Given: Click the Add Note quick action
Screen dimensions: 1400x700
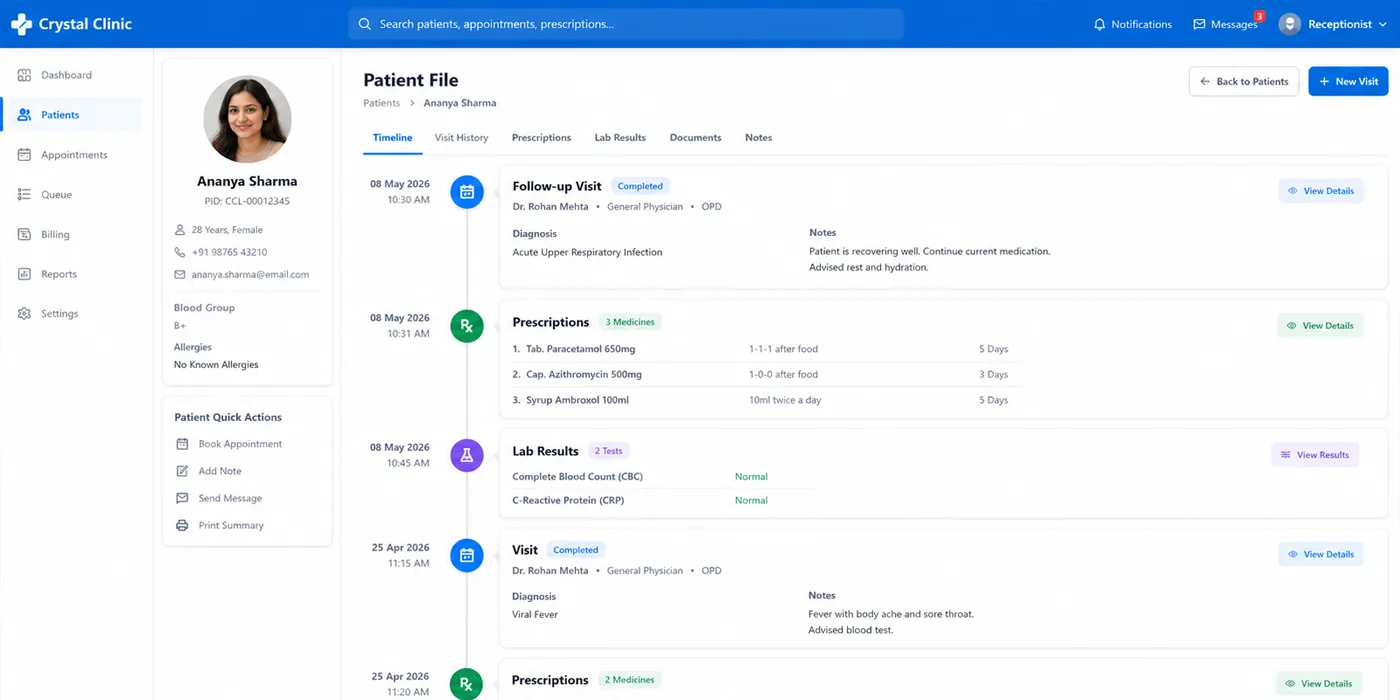Looking at the screenshot, I should point(209,471).
